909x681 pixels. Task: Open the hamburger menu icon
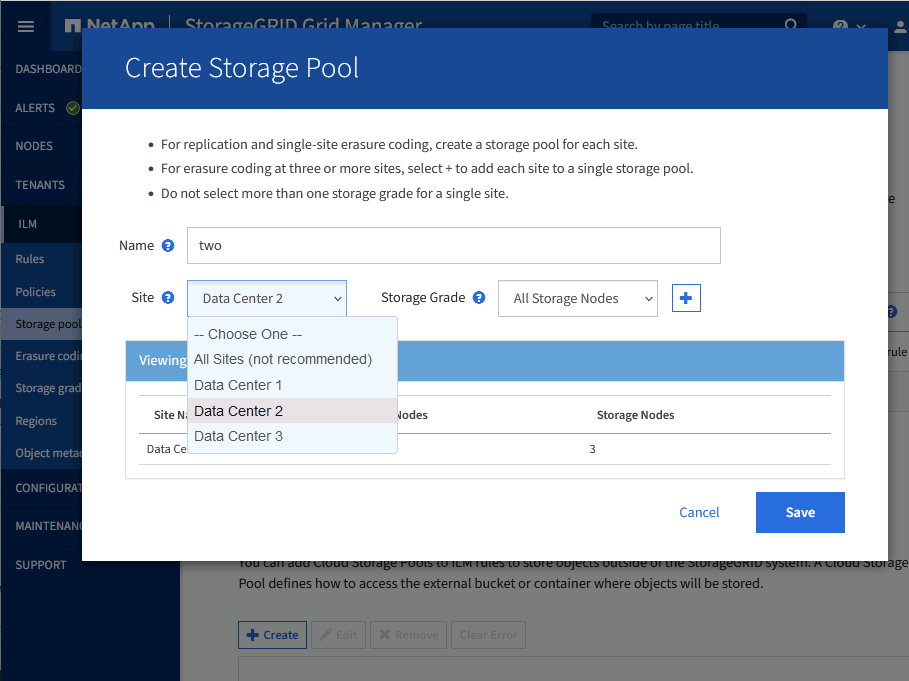pyautogui.click(x=26, y=26)
